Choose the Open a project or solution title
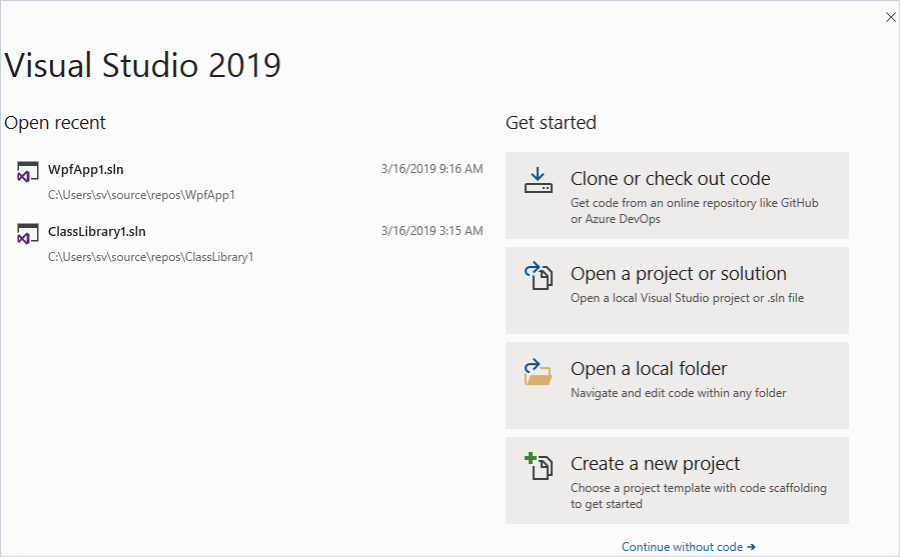This screenshot has width=900, height=557. click(678, 274)
